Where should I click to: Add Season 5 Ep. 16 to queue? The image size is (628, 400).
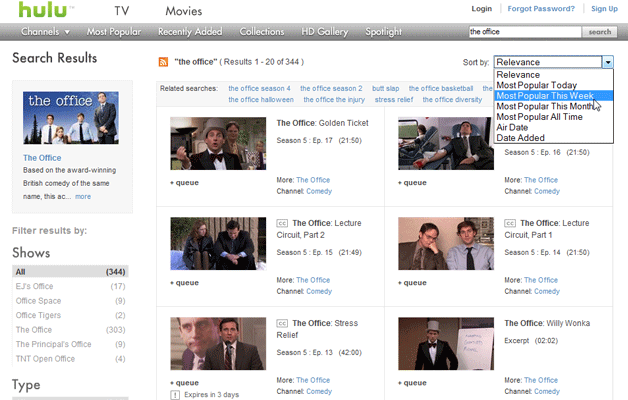pos(413,183)
